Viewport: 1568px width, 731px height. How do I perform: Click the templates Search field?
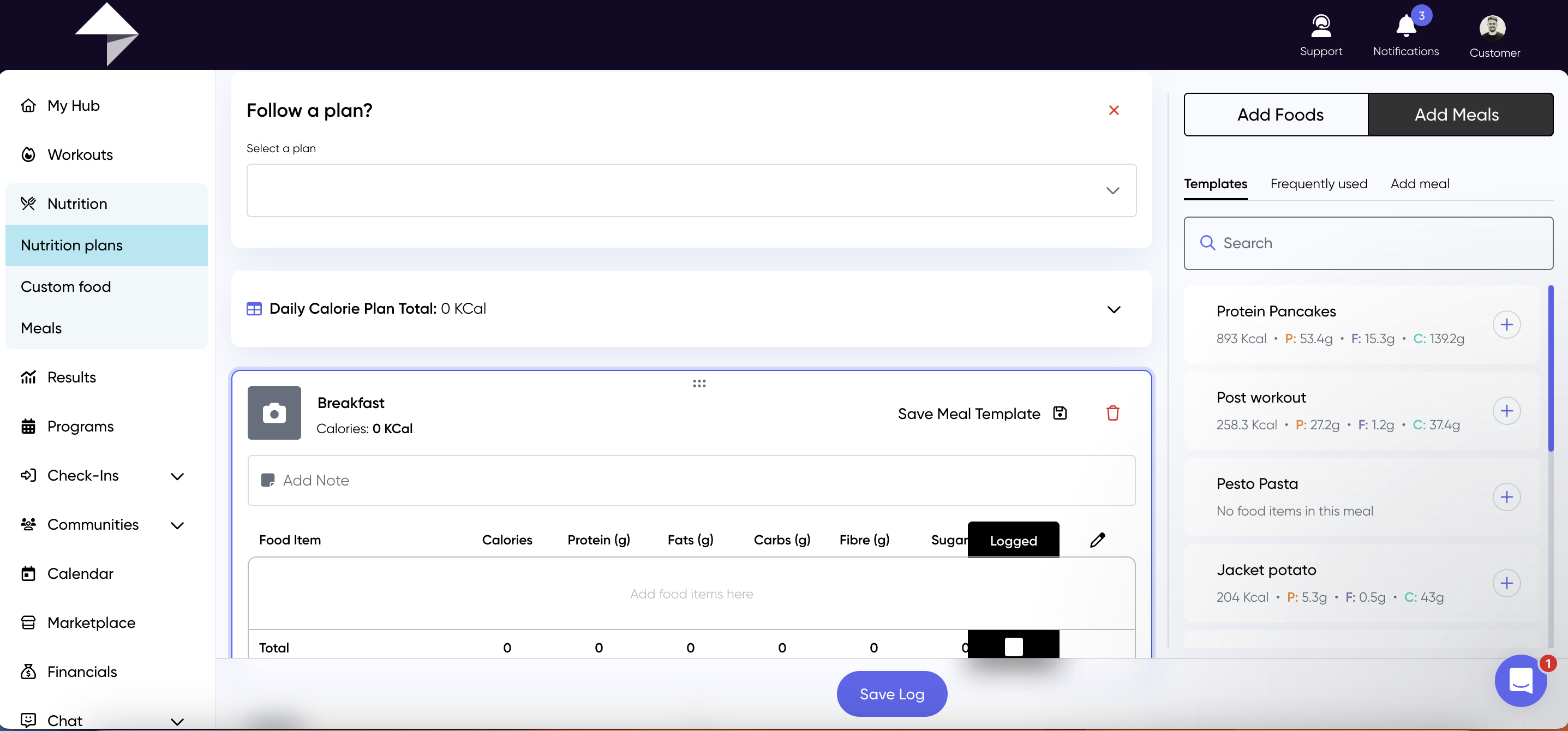[x=1368, y=243]
